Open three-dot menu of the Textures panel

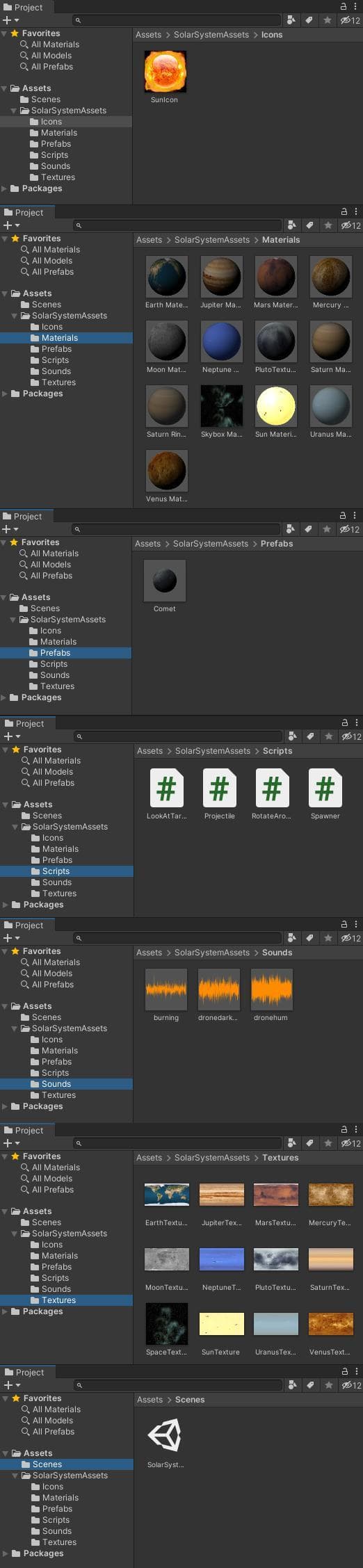pyautogui.click(x=356, y=1129)
